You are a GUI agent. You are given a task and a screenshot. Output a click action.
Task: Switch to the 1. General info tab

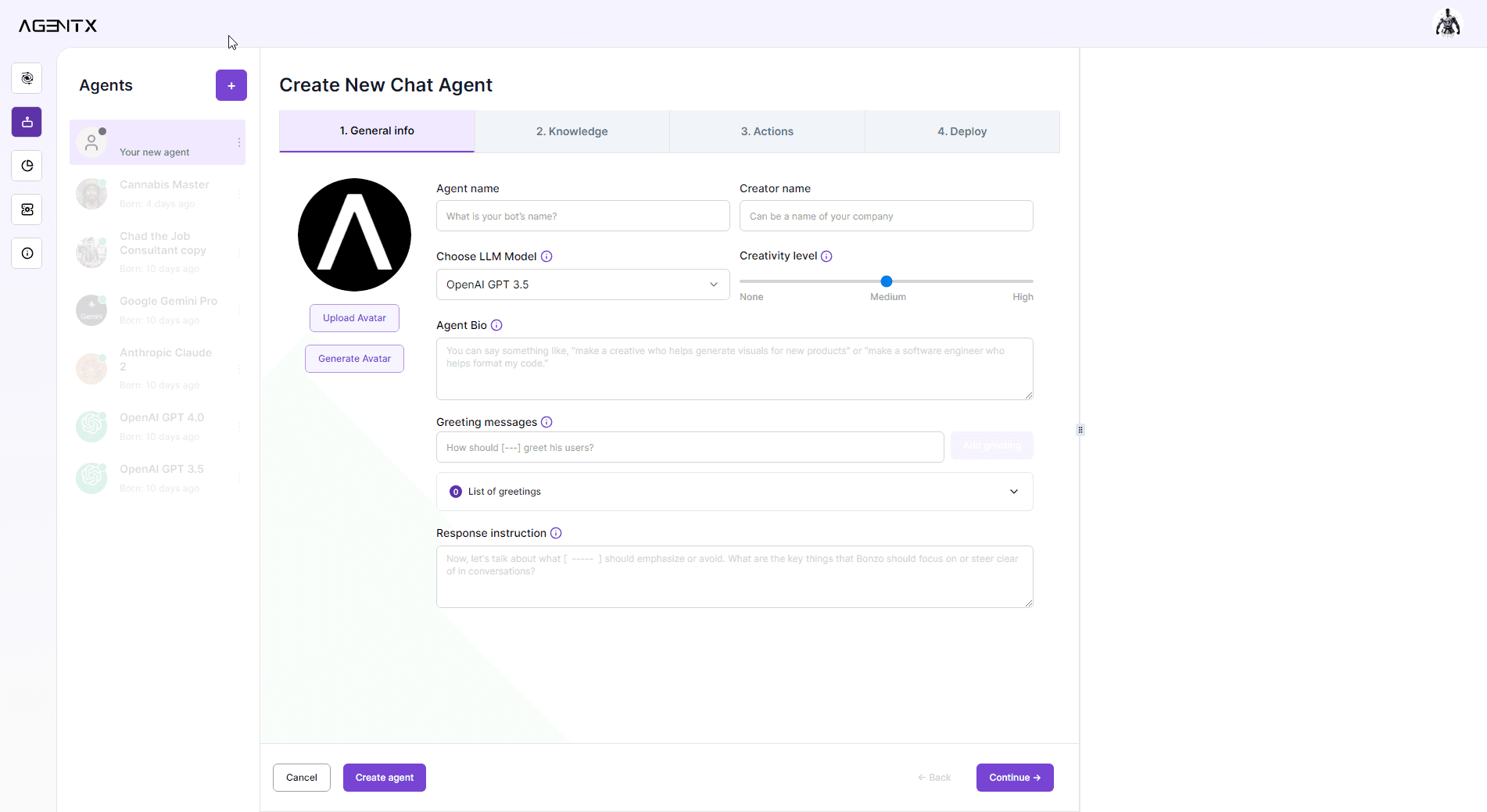pyautogui.click(x=377, y=131)
